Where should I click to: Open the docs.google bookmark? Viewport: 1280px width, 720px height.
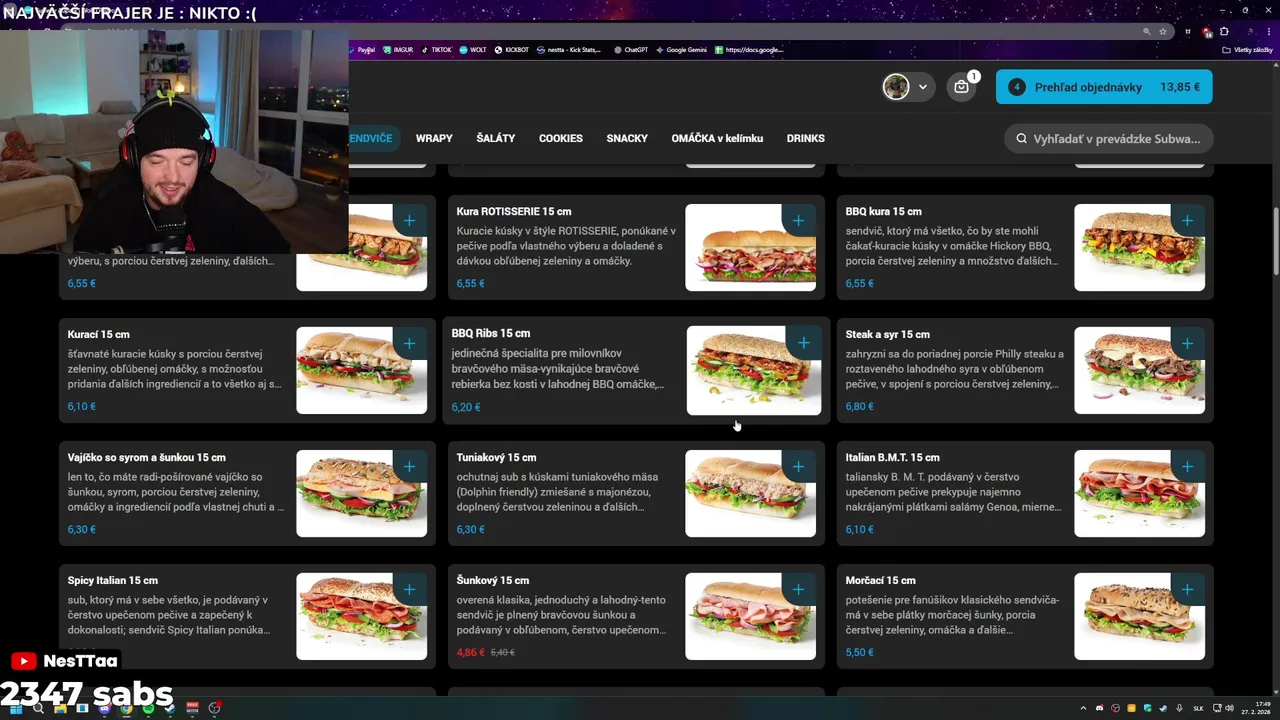click(750, 49)
